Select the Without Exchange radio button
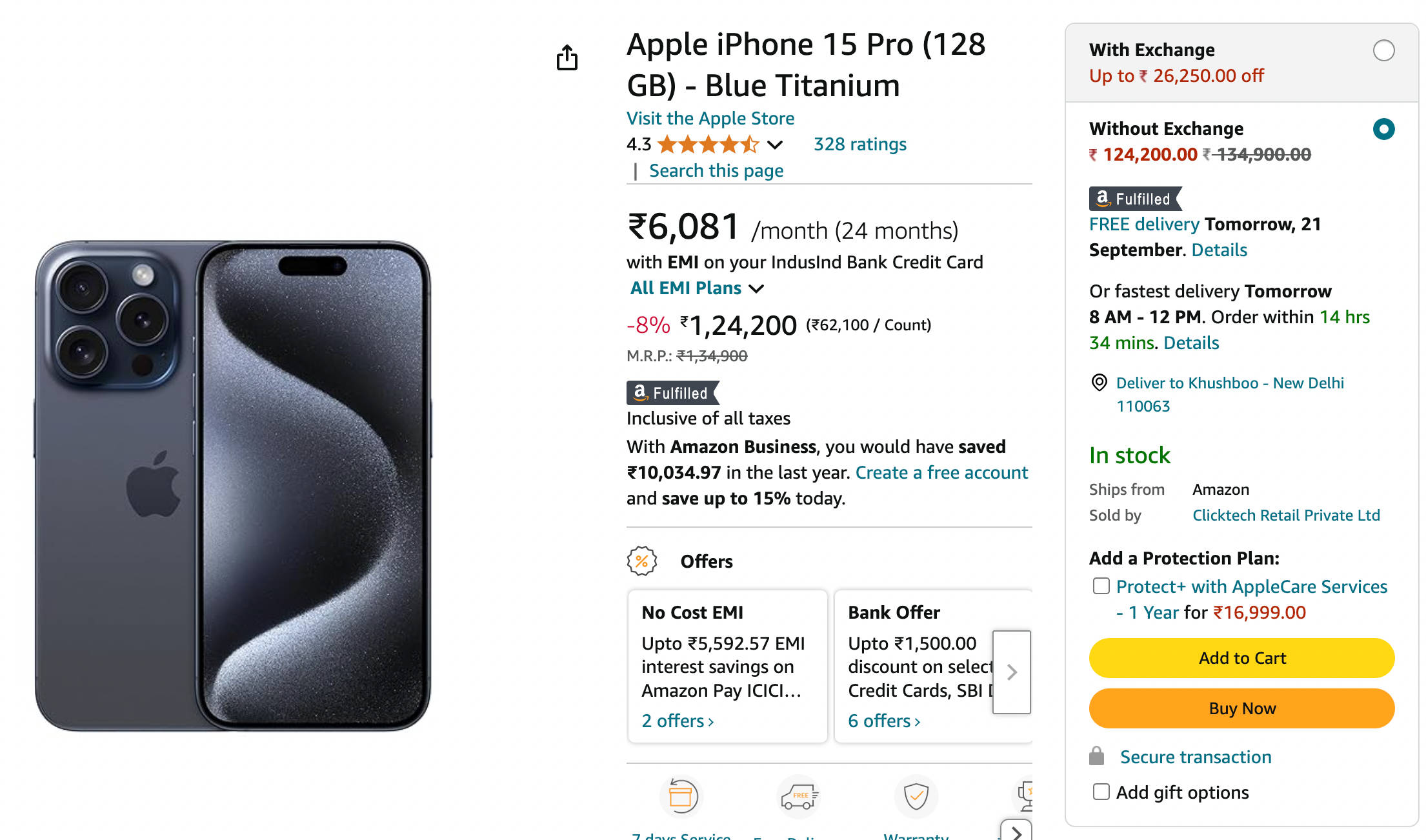1426x840 pixels. pyautogui.click(x=1383, y=129)
